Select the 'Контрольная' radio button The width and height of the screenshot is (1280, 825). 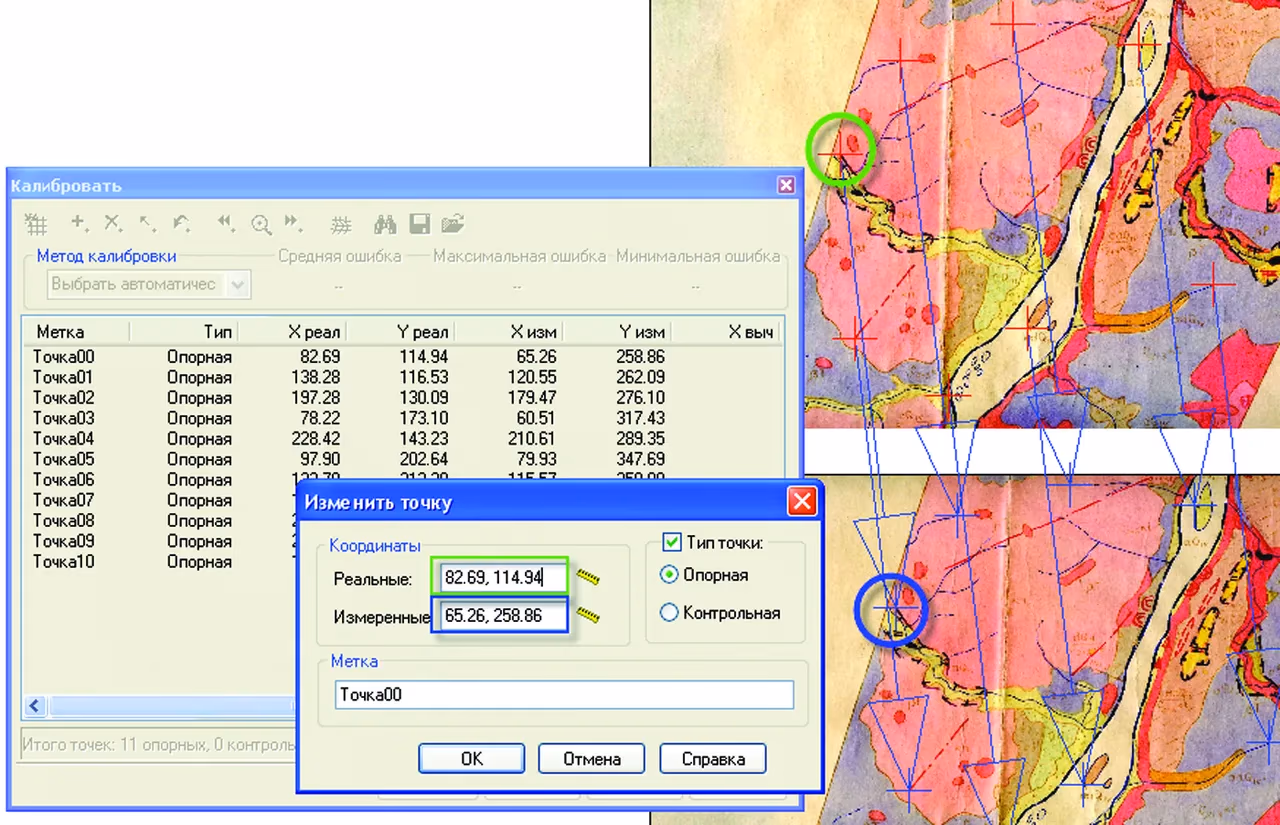click(x=670, y=613)
